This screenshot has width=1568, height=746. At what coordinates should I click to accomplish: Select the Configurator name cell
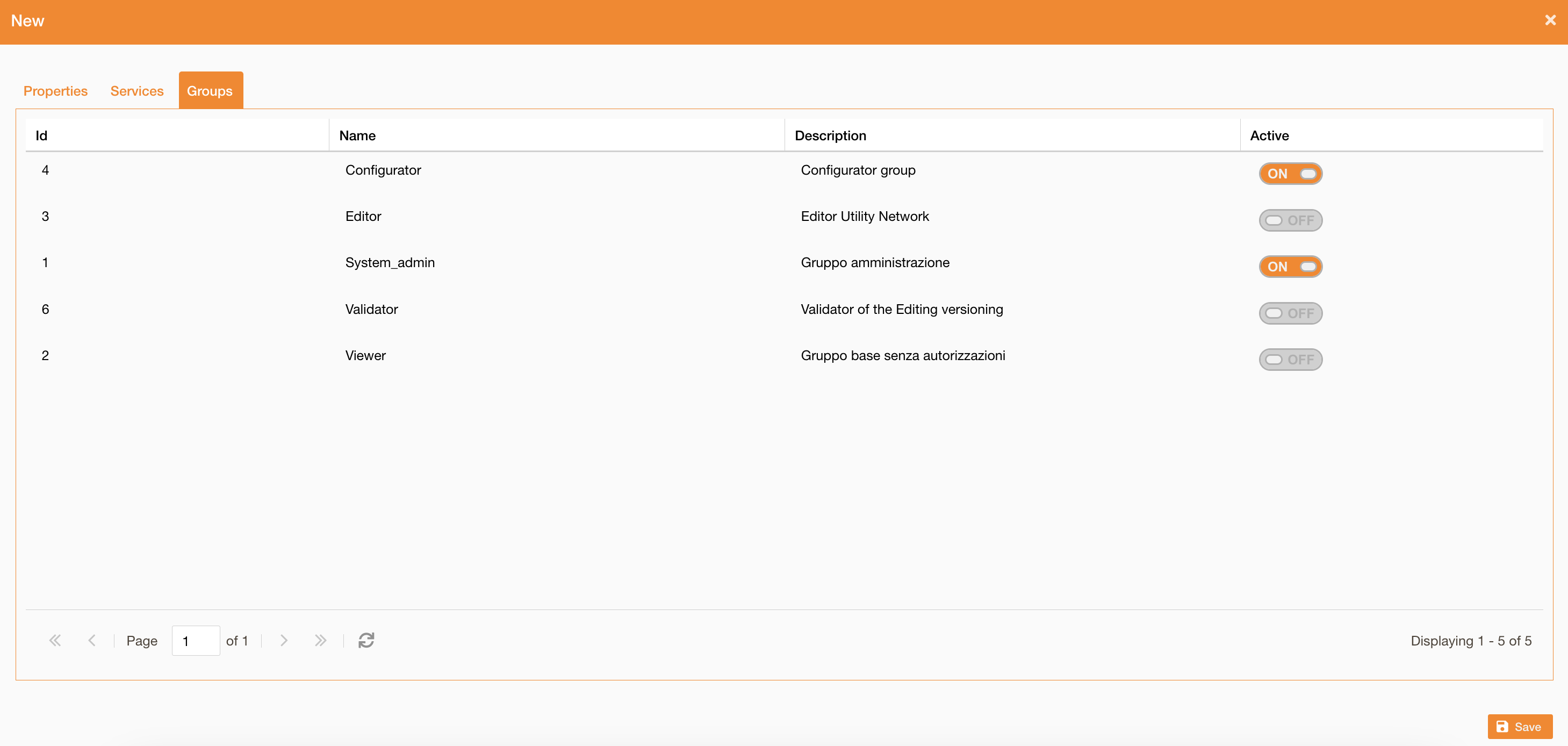tap(556, 170)
